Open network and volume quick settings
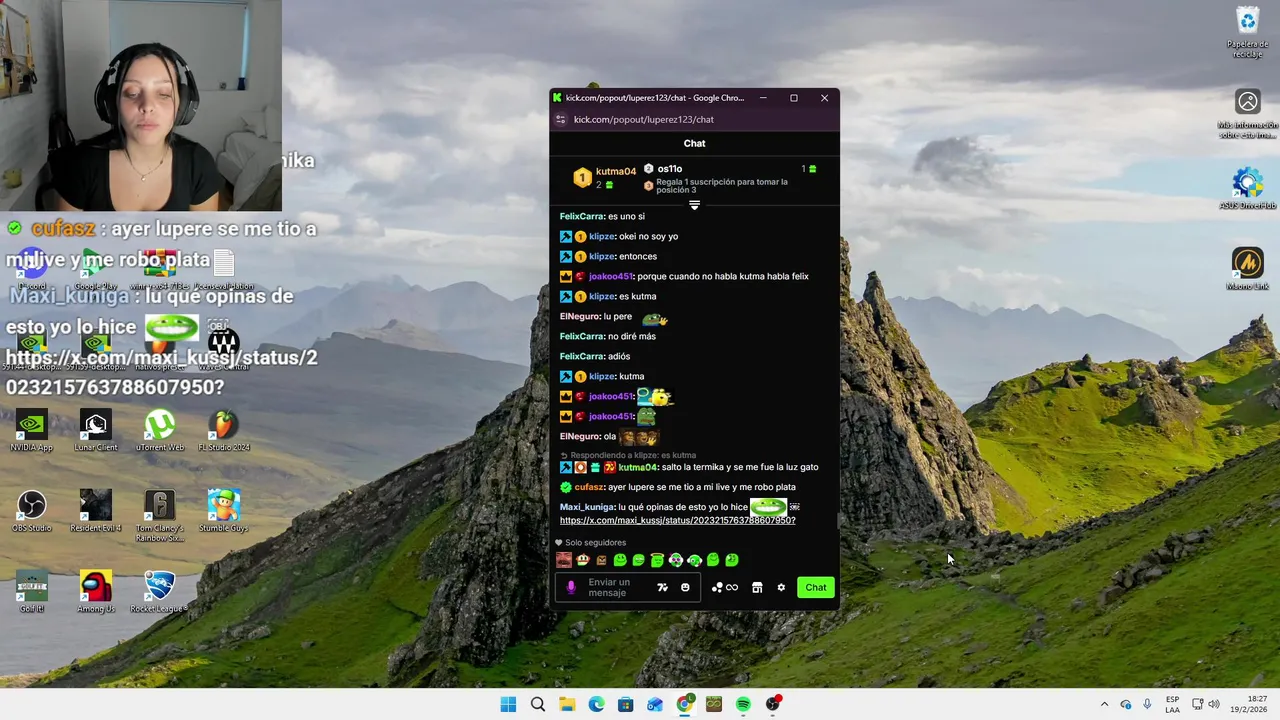Image resolution: width=1280 pixels, height=720 pixels. click(1206, 704)
